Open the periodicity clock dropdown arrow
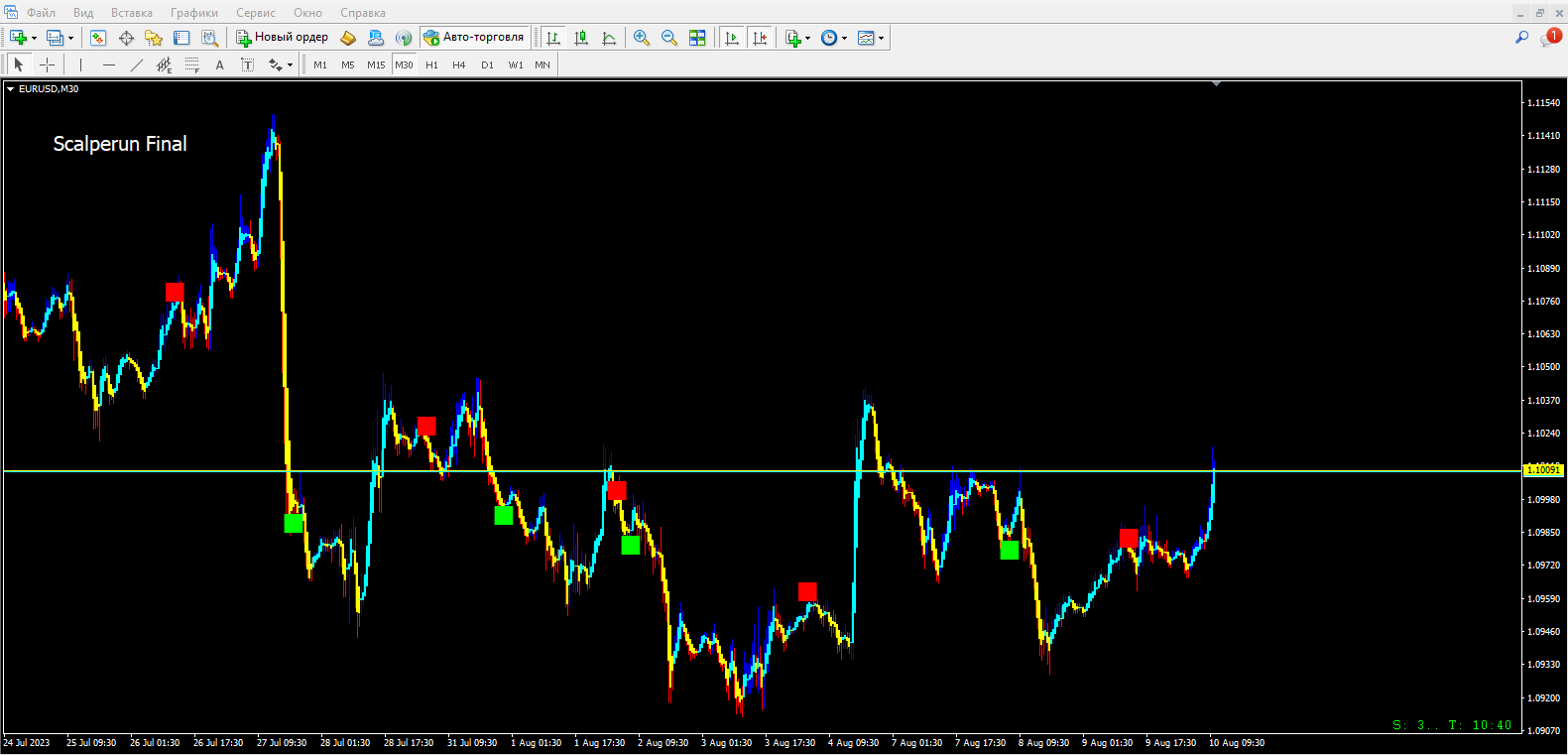The image size is (1568, 756). coord(845,38)
